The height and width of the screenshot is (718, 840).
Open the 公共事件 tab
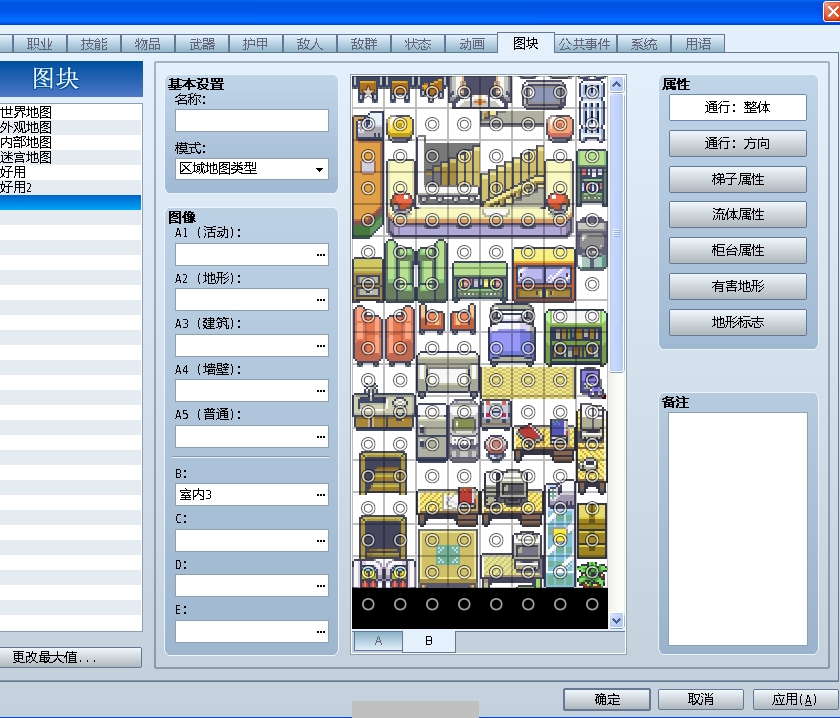(585, 44)
